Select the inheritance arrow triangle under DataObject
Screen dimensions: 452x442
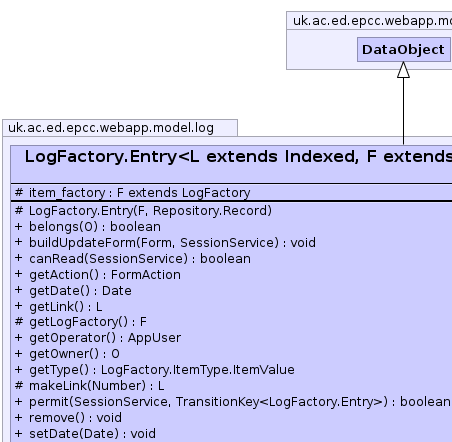point(403,70)
